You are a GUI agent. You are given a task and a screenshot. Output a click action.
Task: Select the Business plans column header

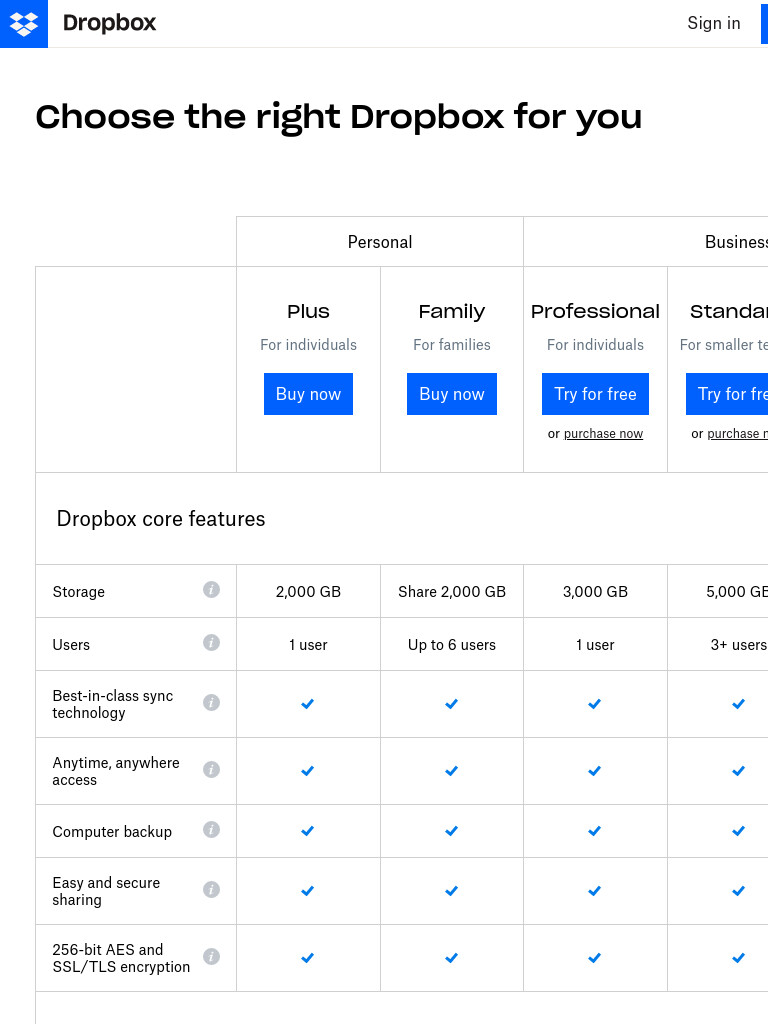pyautogui.click(x=646, y=242)
